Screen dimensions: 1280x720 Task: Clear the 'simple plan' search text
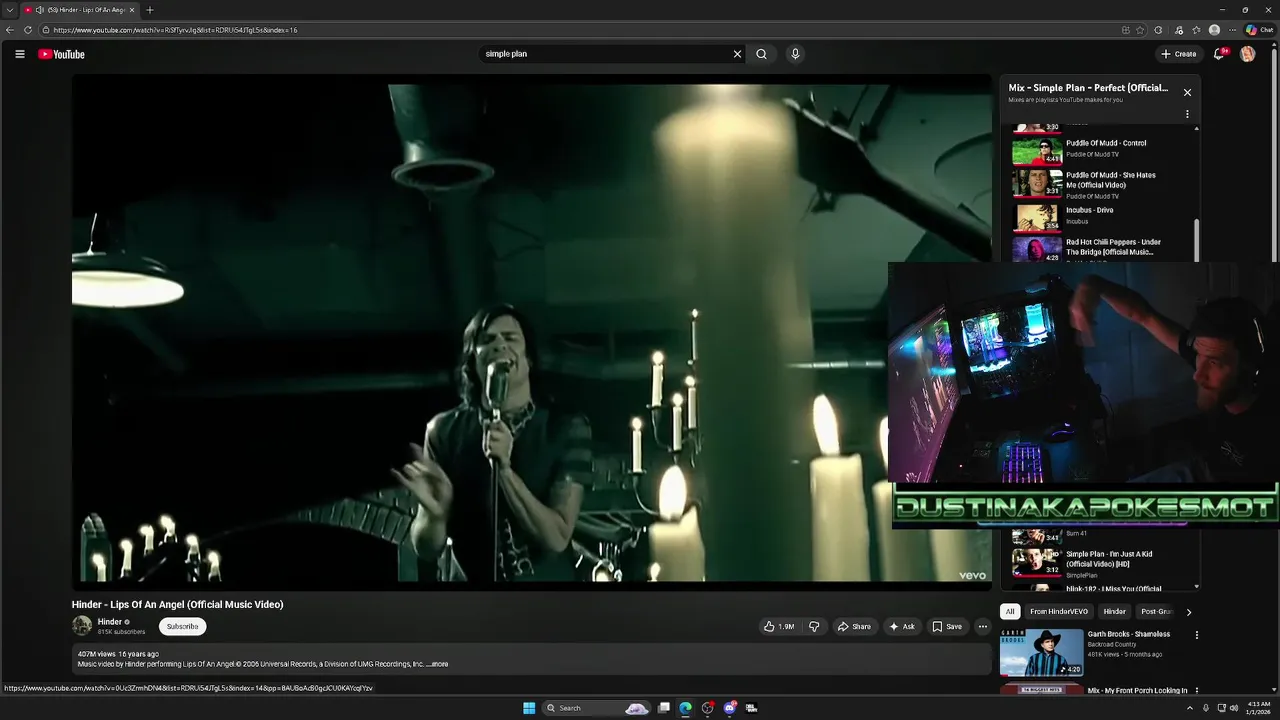click(x=737, y=54)
